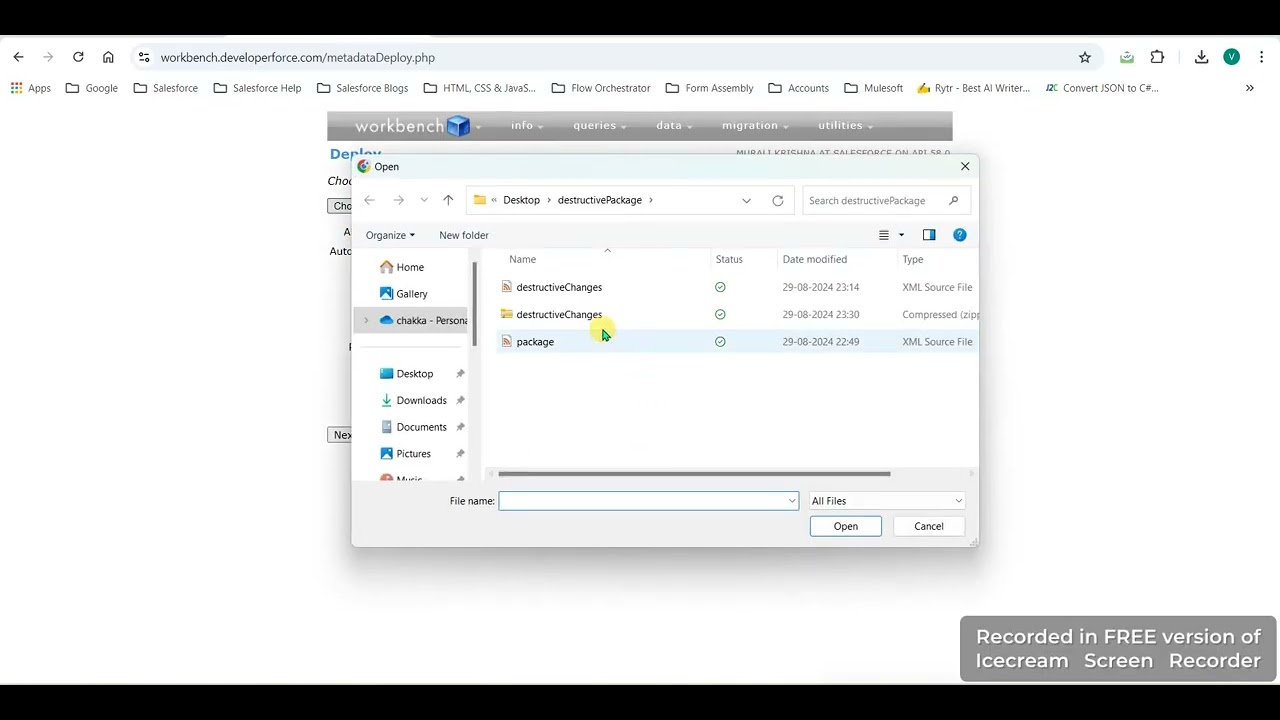The width and height of the screenshot is (1280, 720).
Task: Click destructivePackage in the breadcrumb path
Action: (x=600, y=200)
